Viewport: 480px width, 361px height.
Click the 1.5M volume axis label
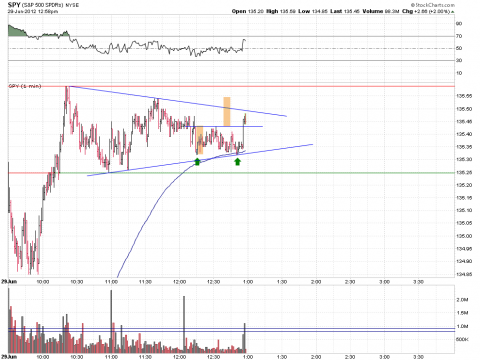click(x=462, y=313)
